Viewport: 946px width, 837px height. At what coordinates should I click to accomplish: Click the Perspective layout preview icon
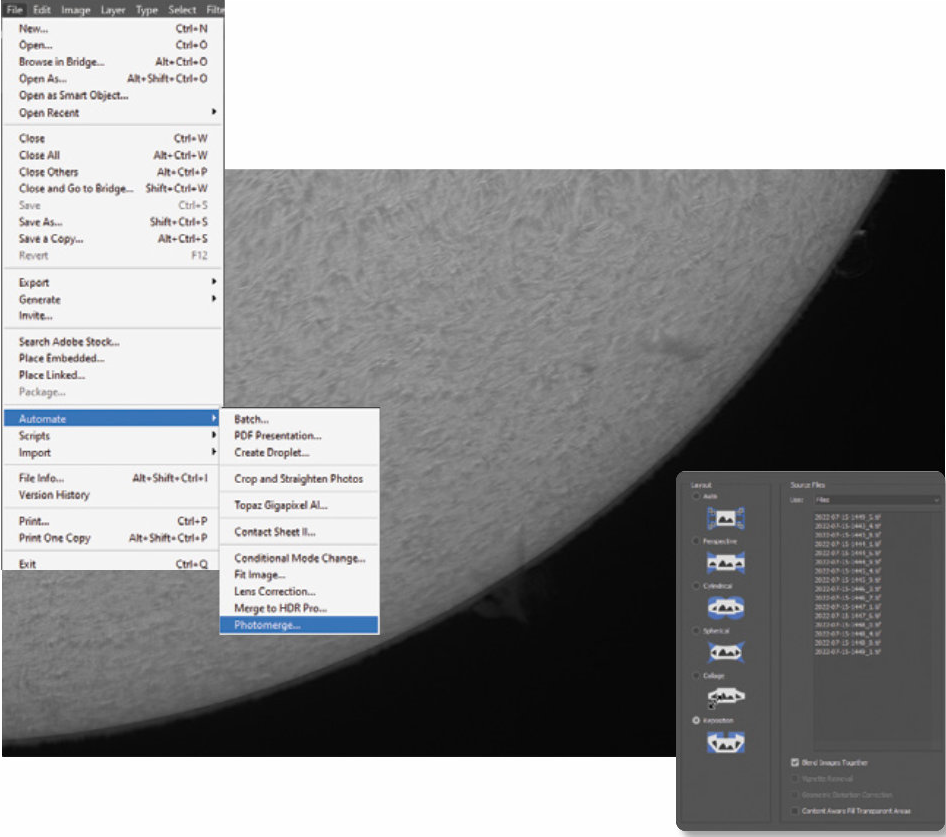[x=726, y=563]
